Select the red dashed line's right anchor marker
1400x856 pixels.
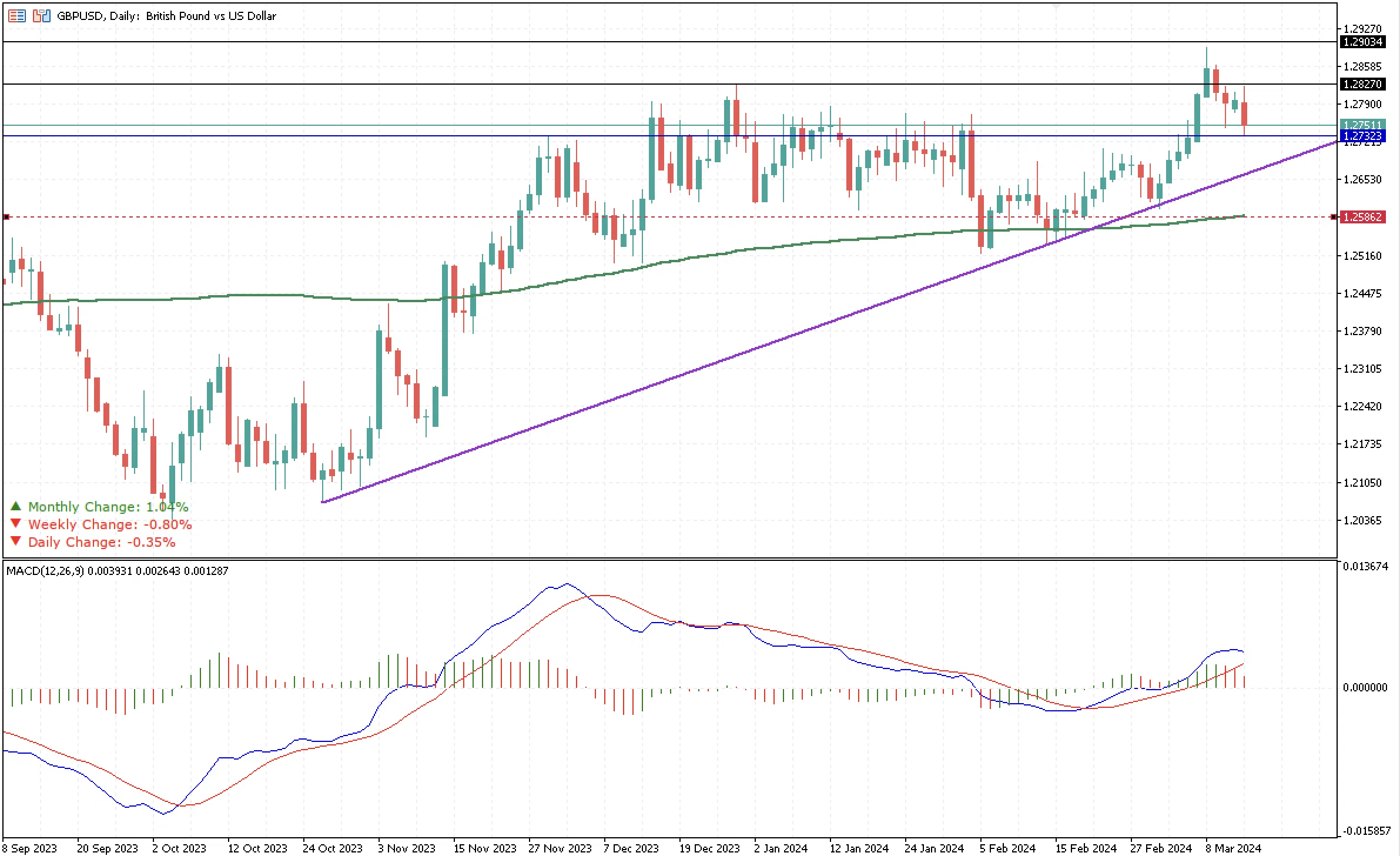click(1334, 217)
